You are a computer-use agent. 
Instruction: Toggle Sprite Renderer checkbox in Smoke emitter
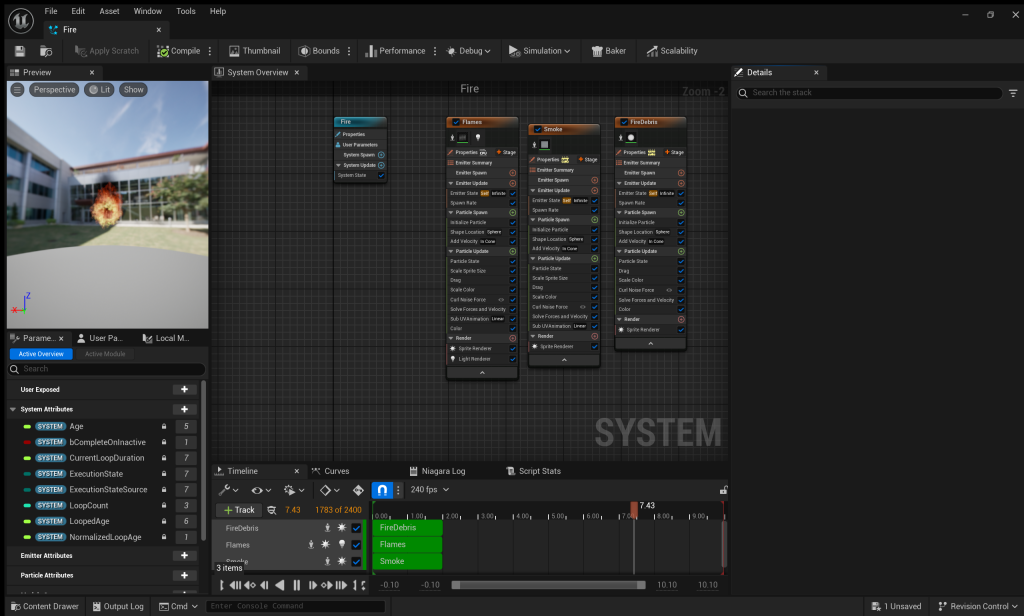pos(594,347)
